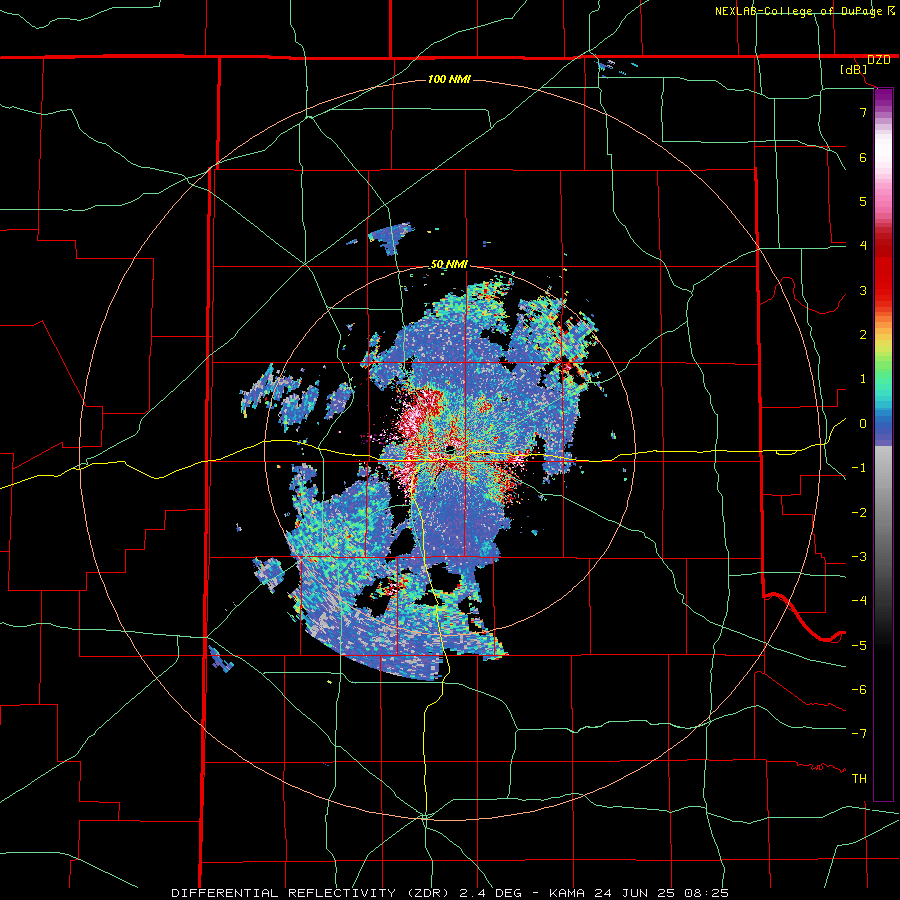Click the '-7' value on color scale
The image size is (900, 900).
[x=859, y=734]
